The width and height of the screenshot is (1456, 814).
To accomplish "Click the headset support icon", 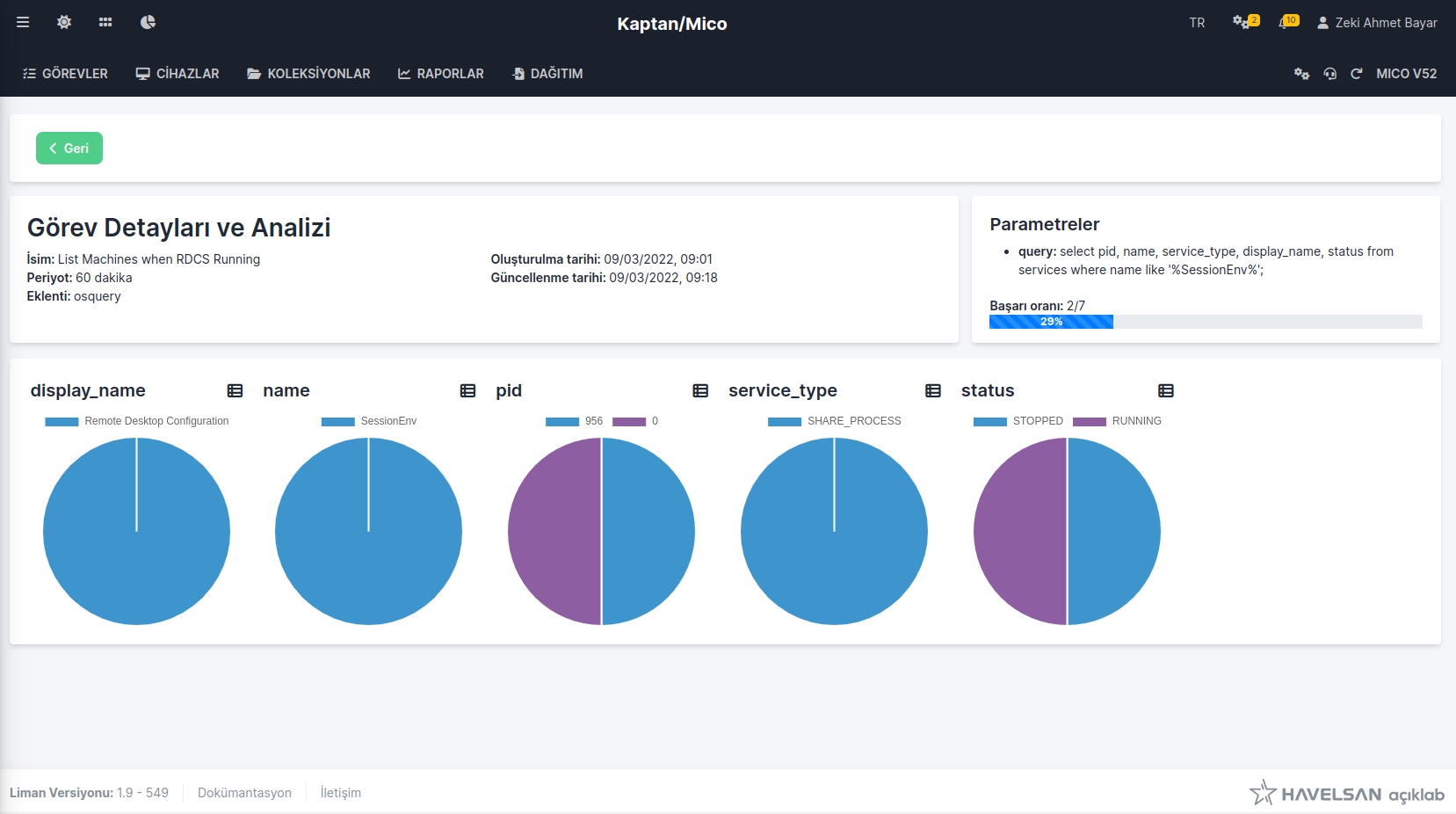I will point(1329,74).
